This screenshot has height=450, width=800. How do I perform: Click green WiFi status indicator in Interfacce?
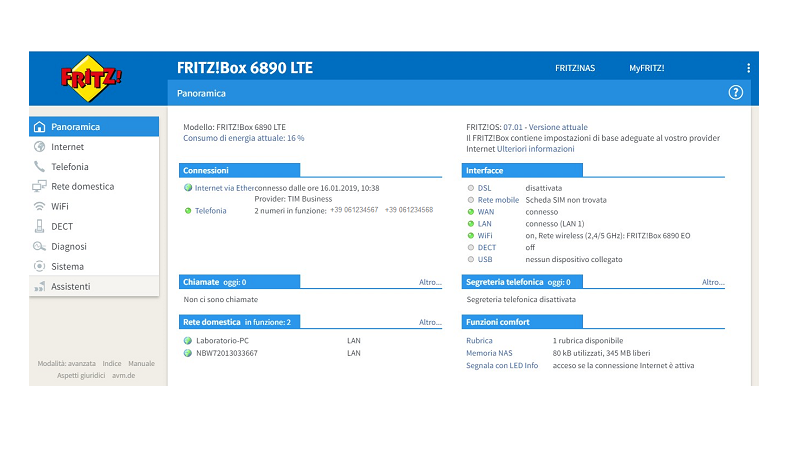tap(470, 236)
